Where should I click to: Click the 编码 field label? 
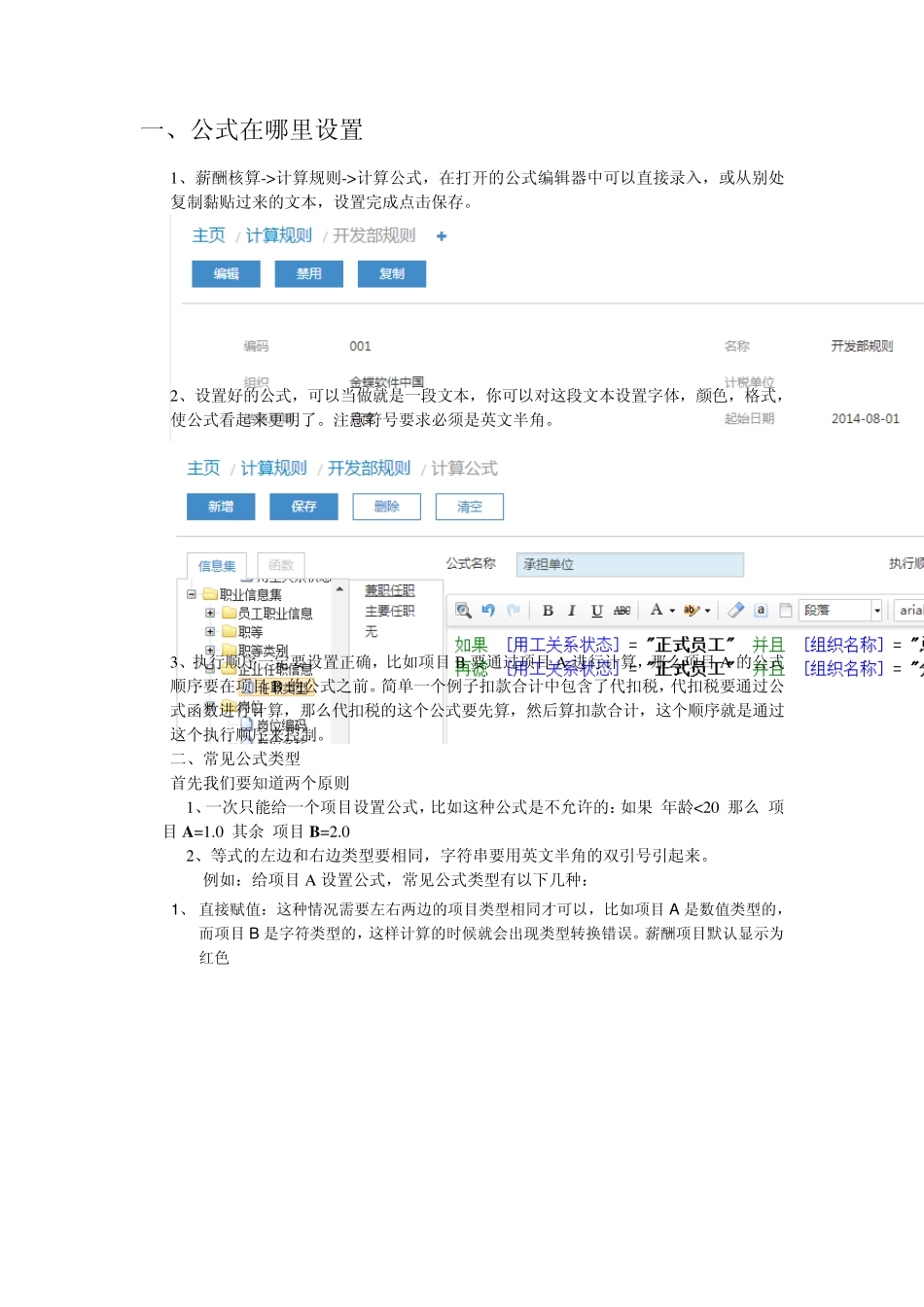click(256, 346)
